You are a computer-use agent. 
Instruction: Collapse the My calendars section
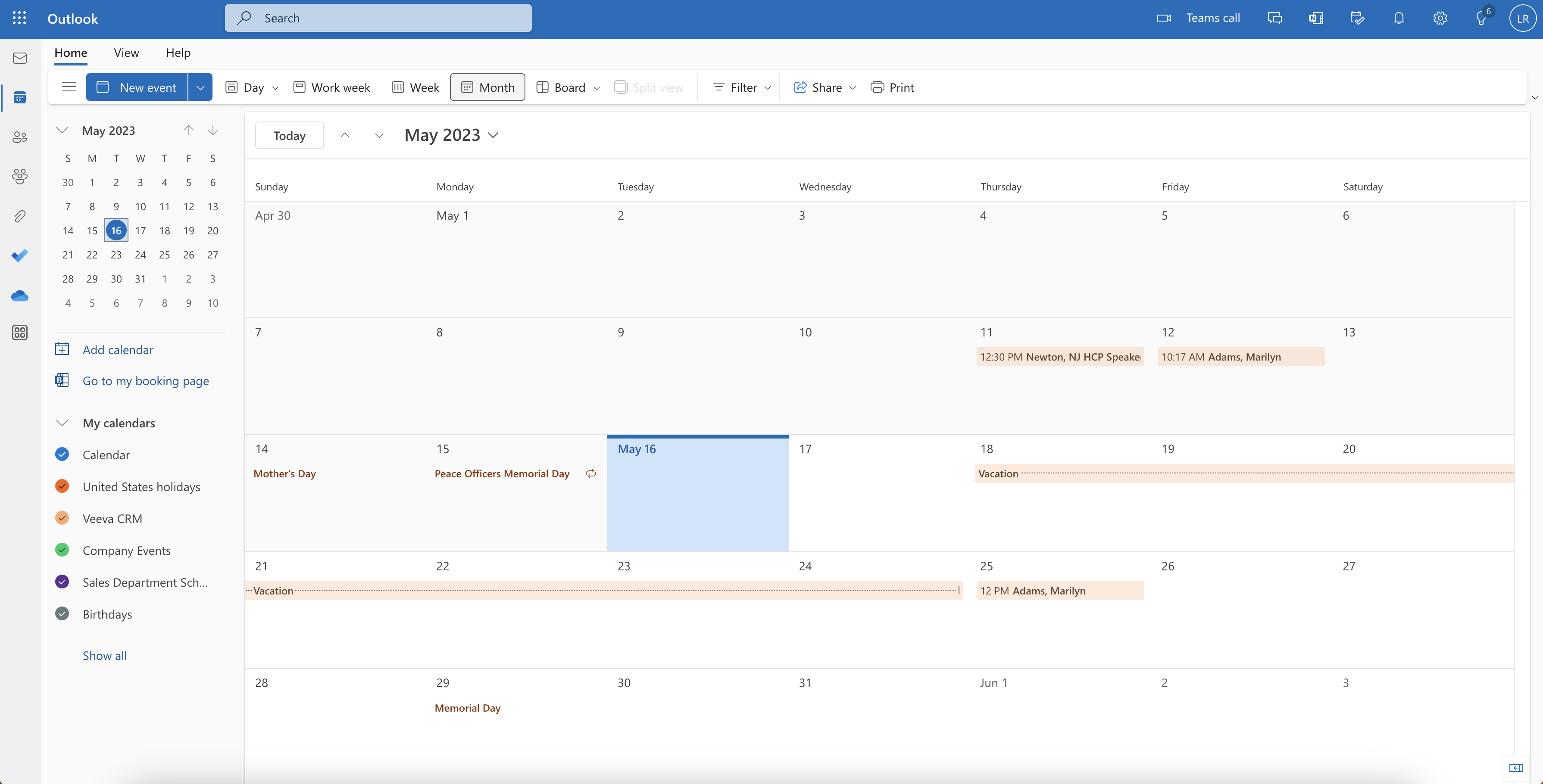62,423
